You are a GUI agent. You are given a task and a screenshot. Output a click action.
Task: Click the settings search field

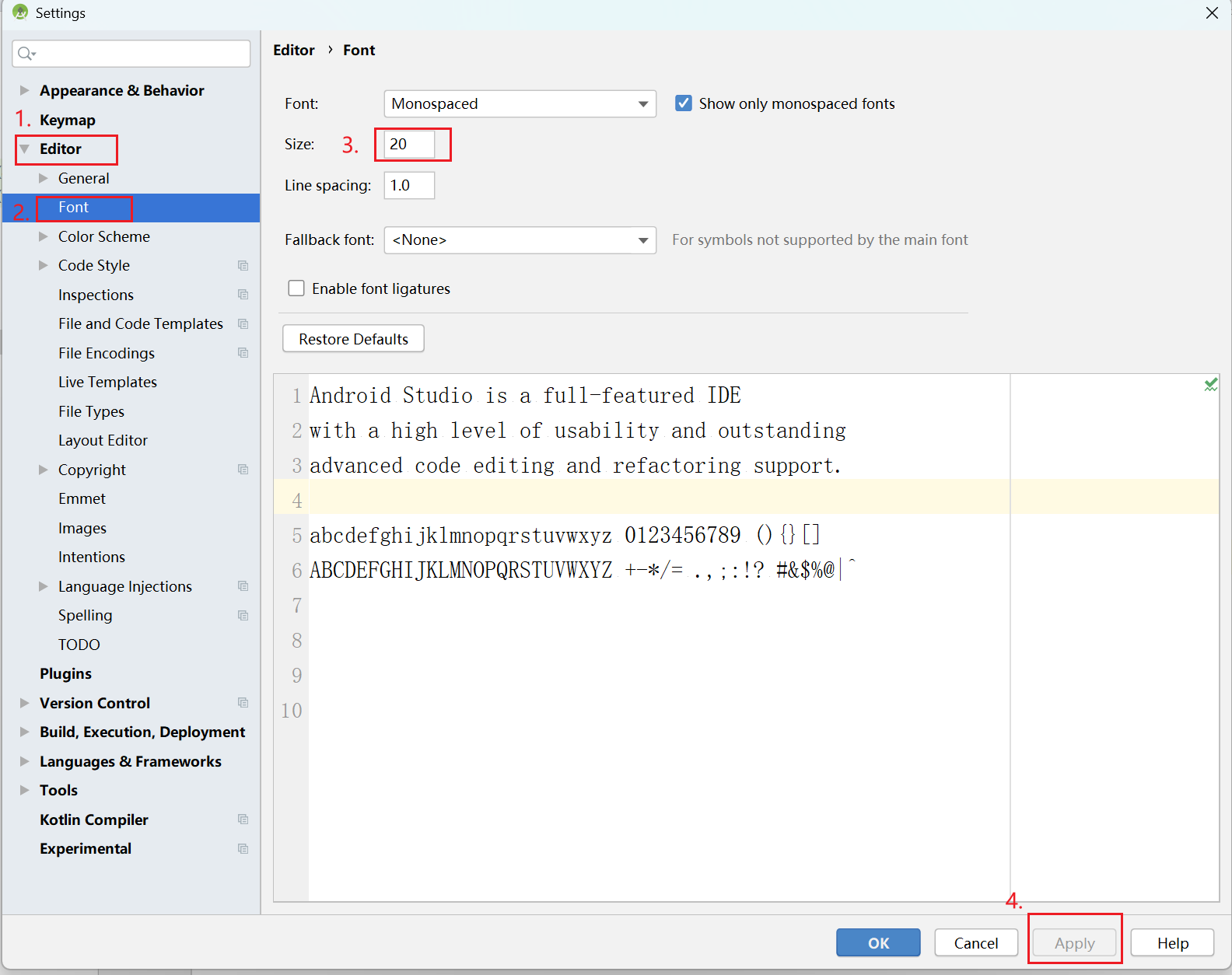pos(131,53)
